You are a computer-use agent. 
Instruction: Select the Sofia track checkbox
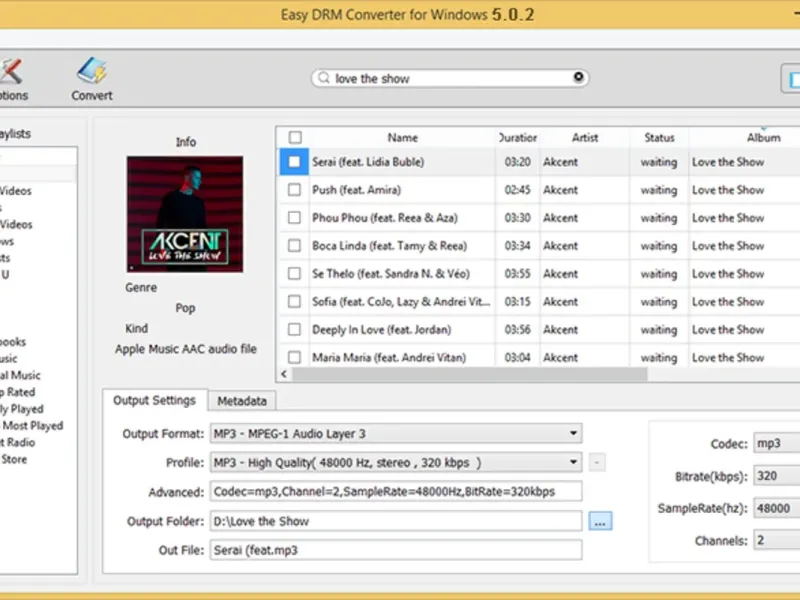[294, 302]
